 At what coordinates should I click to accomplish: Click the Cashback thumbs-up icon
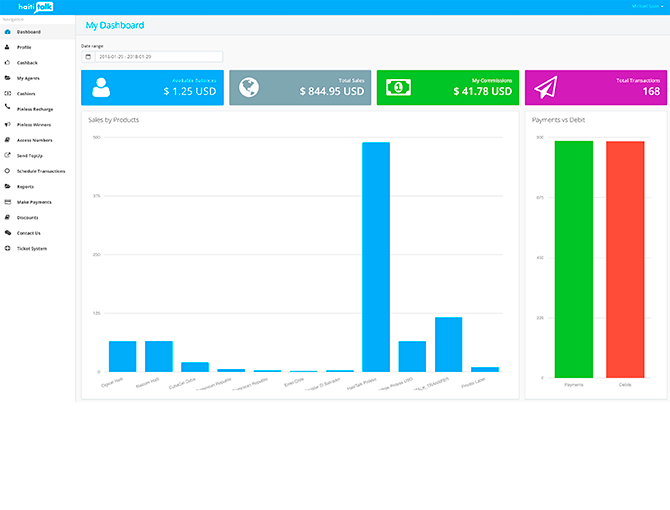[8, 62]
